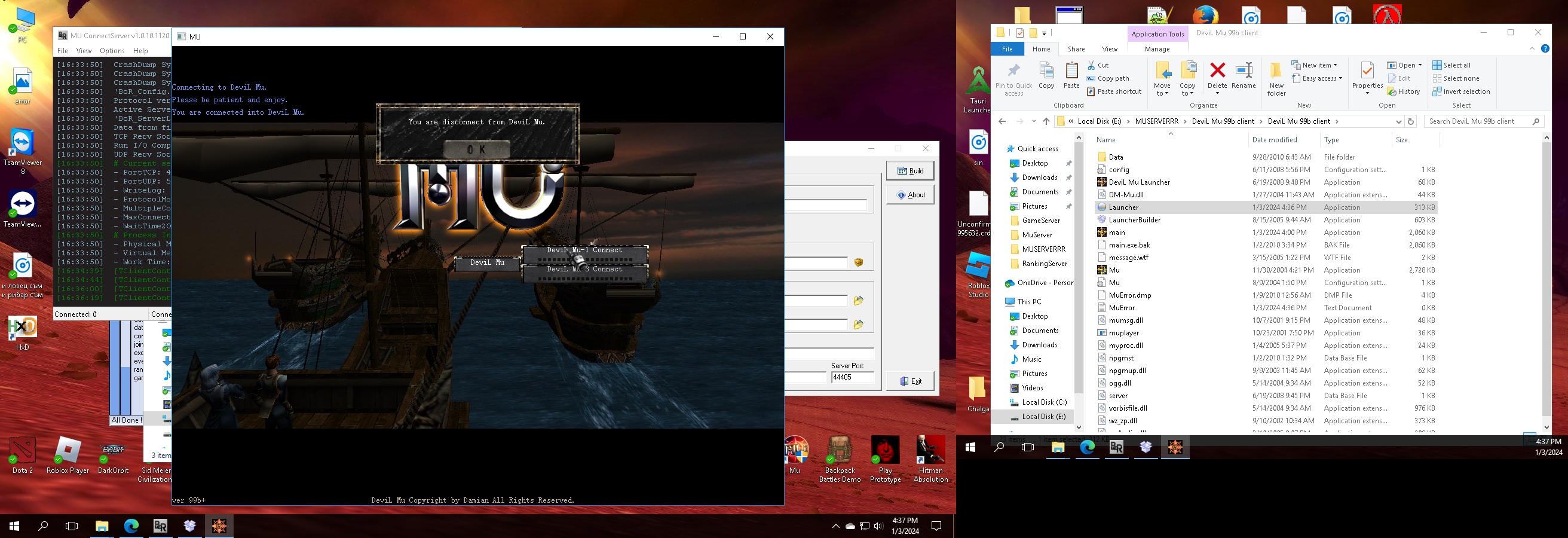
Task: Open the File menu in MU ConnectServer
Action: coord(63,51)
